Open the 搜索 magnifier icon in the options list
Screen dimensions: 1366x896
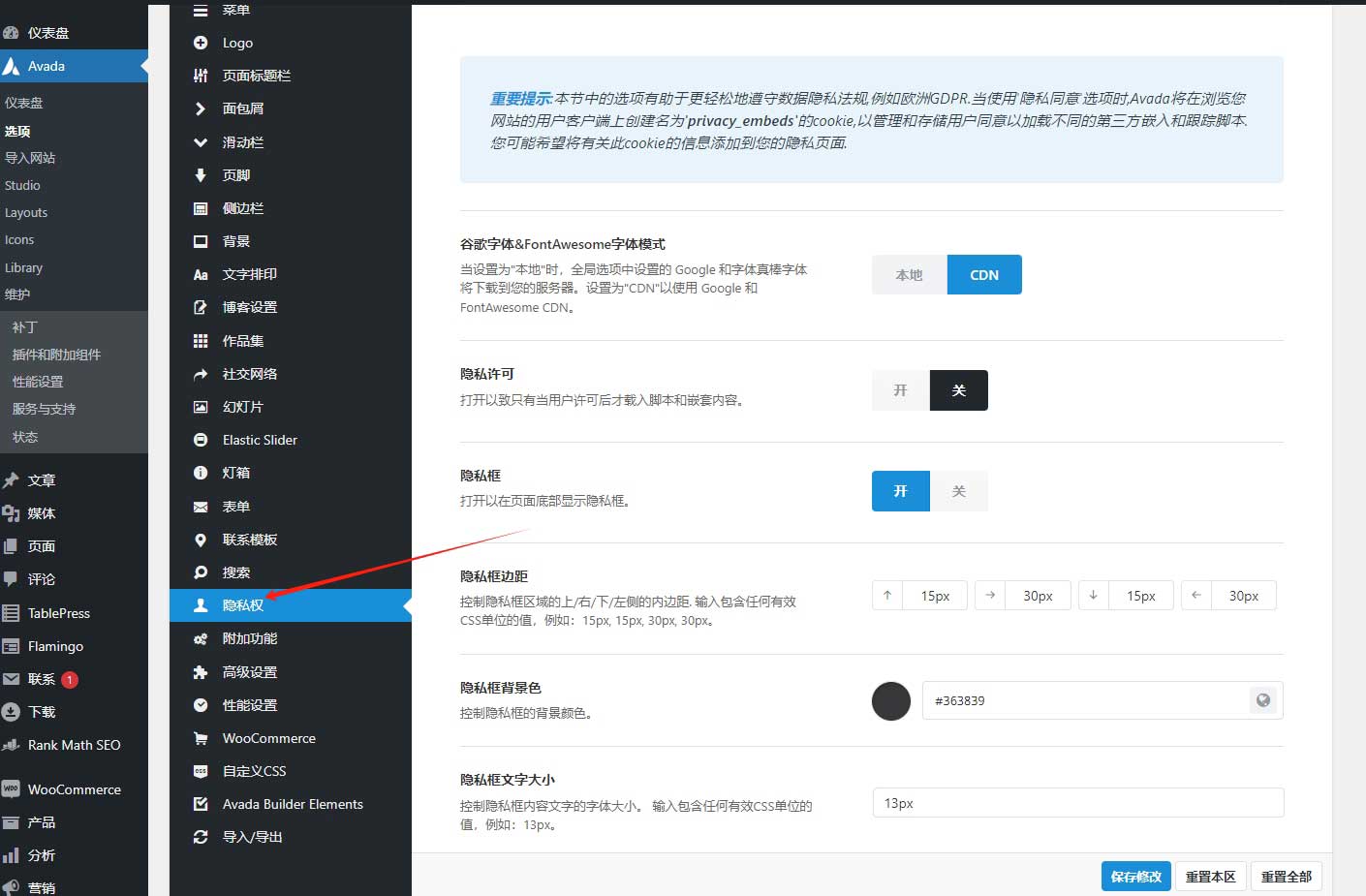click(x=200, y=572)
